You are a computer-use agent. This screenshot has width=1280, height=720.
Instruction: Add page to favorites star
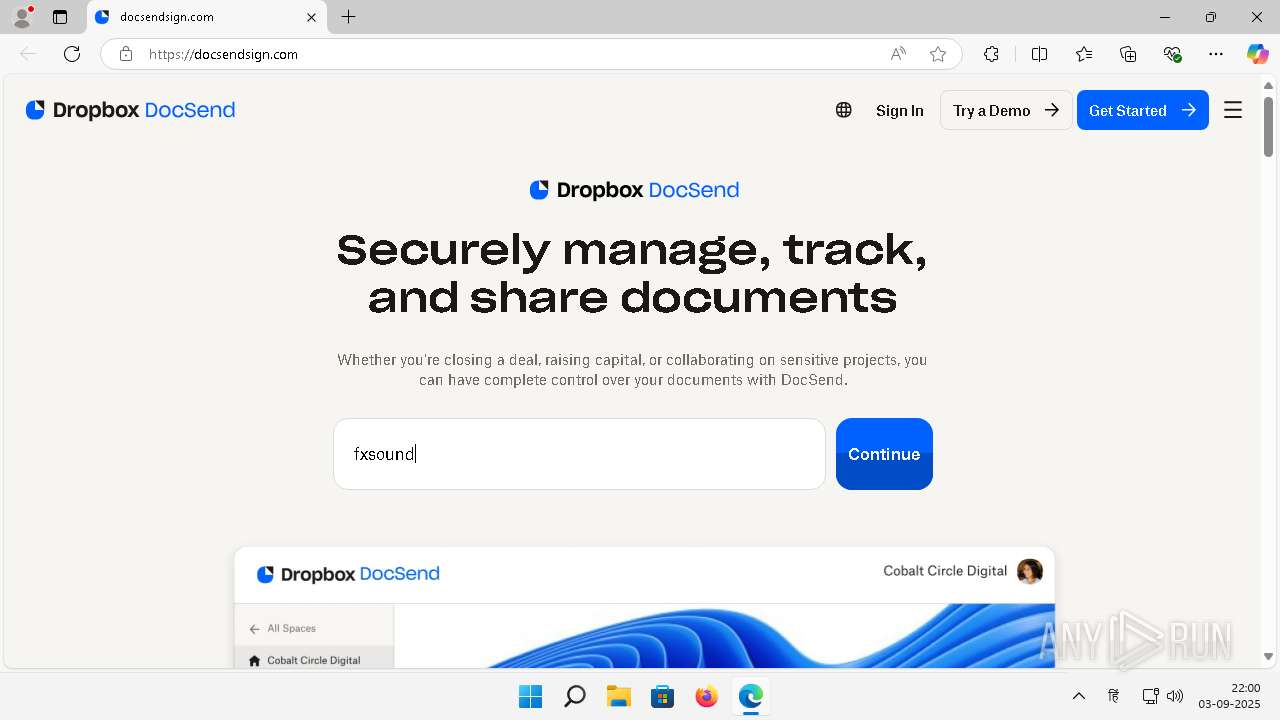coord(938,54)
